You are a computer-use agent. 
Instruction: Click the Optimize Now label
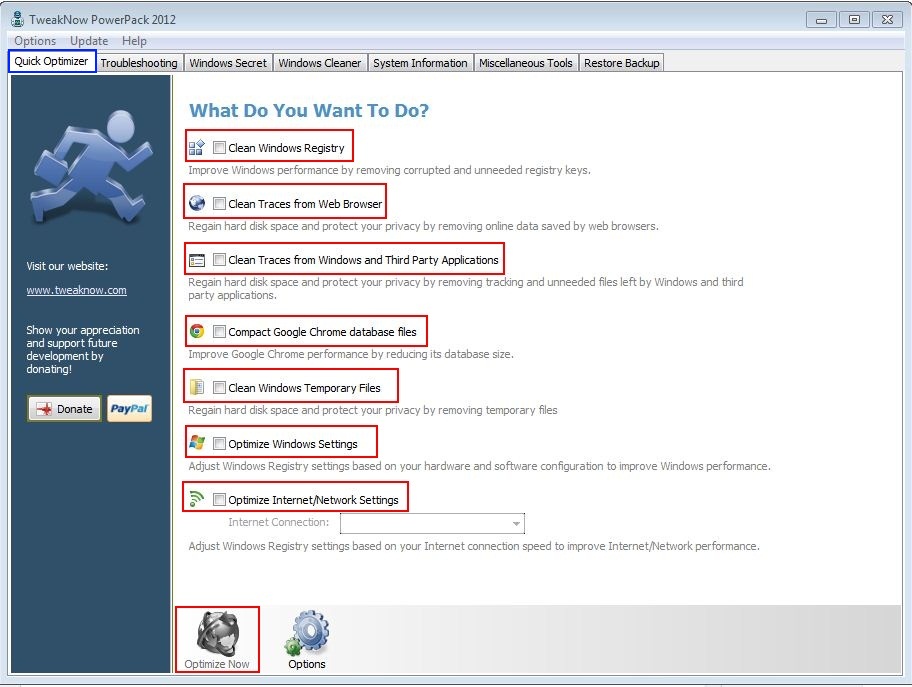click(x=217, y=664)
